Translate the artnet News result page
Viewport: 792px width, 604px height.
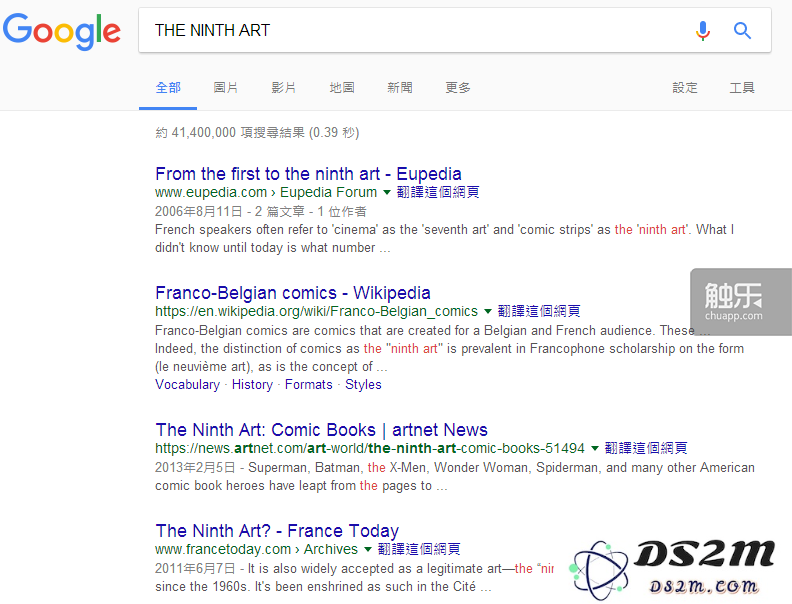[646, 448]
